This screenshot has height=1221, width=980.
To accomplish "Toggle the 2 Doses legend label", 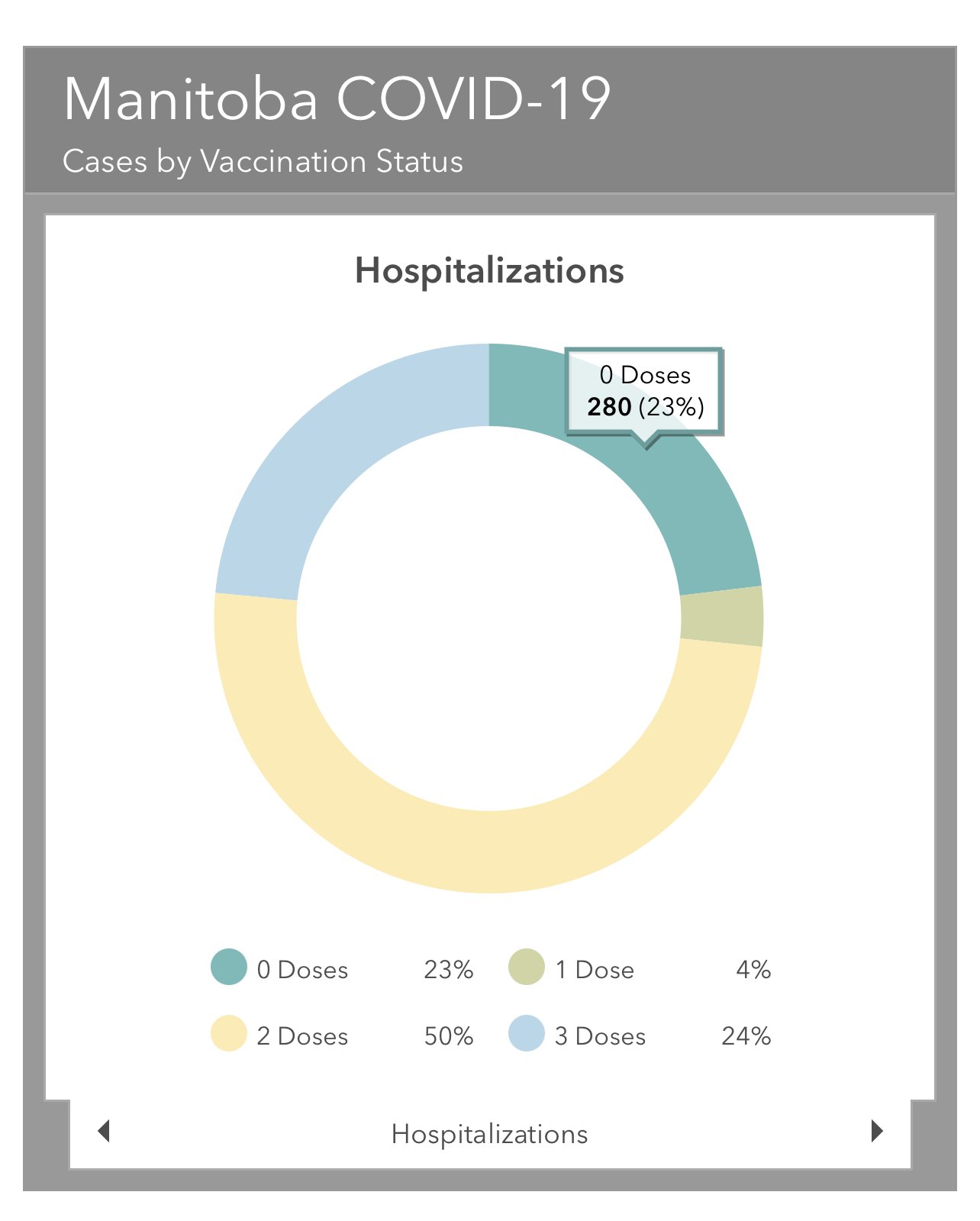I will [x=302, y=1036].
